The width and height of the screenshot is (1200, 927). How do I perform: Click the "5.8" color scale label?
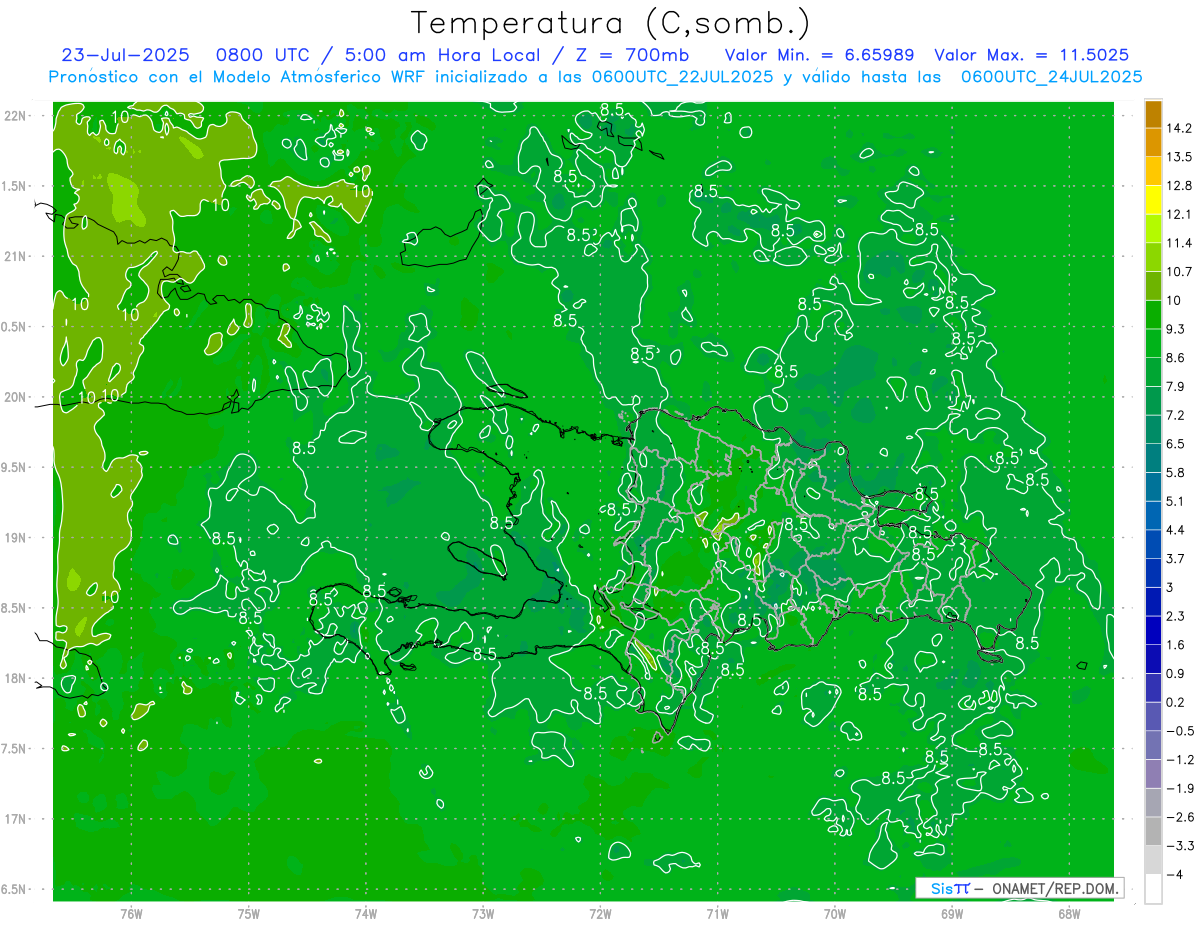click(x=1175, y=472)
